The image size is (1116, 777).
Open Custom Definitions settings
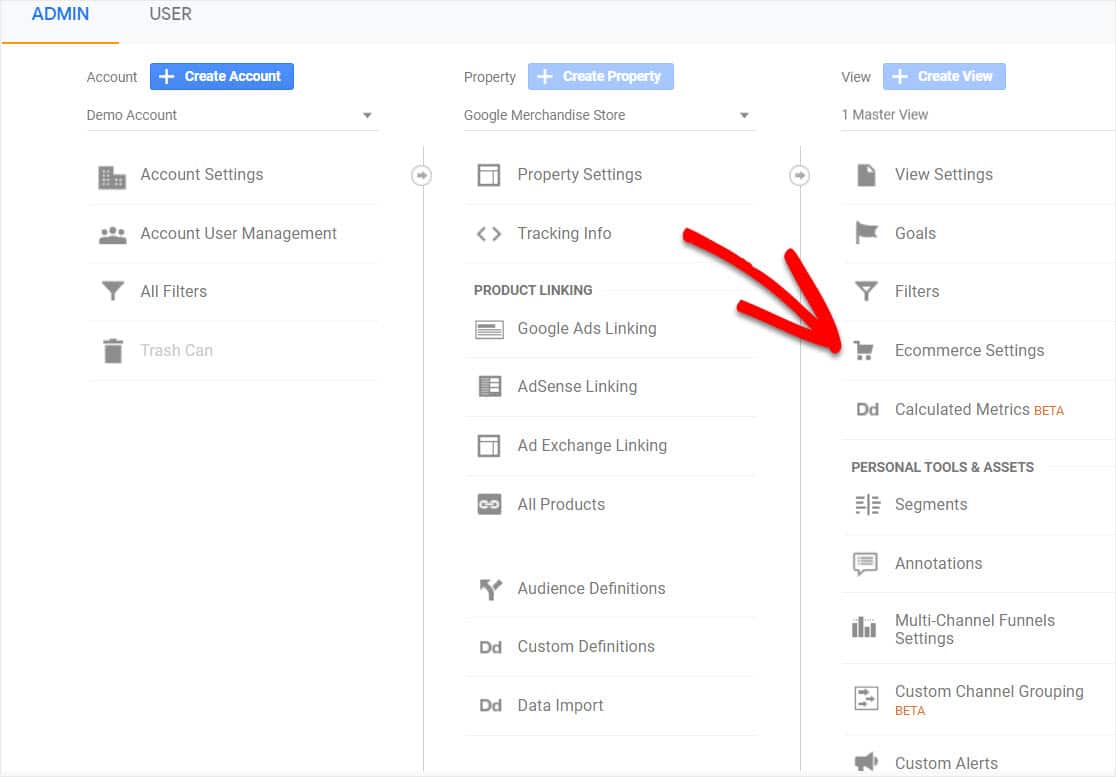pos(585,647)
